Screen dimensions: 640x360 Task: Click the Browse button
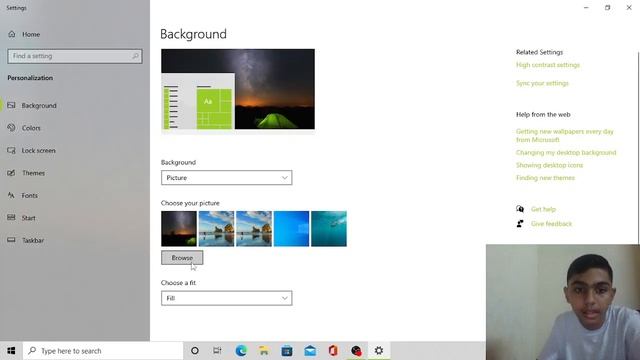click(182, 258)
